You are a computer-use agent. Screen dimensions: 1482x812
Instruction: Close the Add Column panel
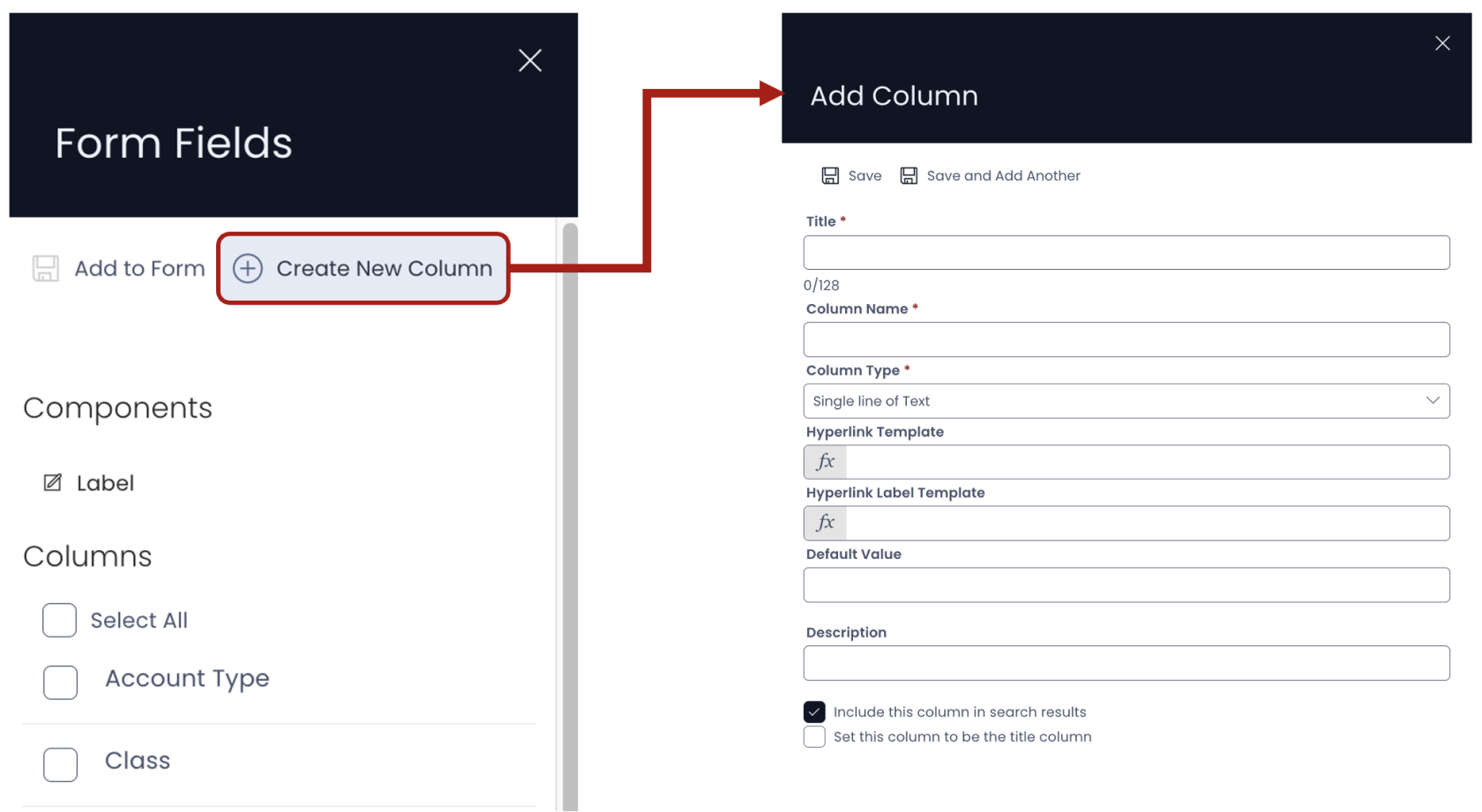(x=1442, y=42)
